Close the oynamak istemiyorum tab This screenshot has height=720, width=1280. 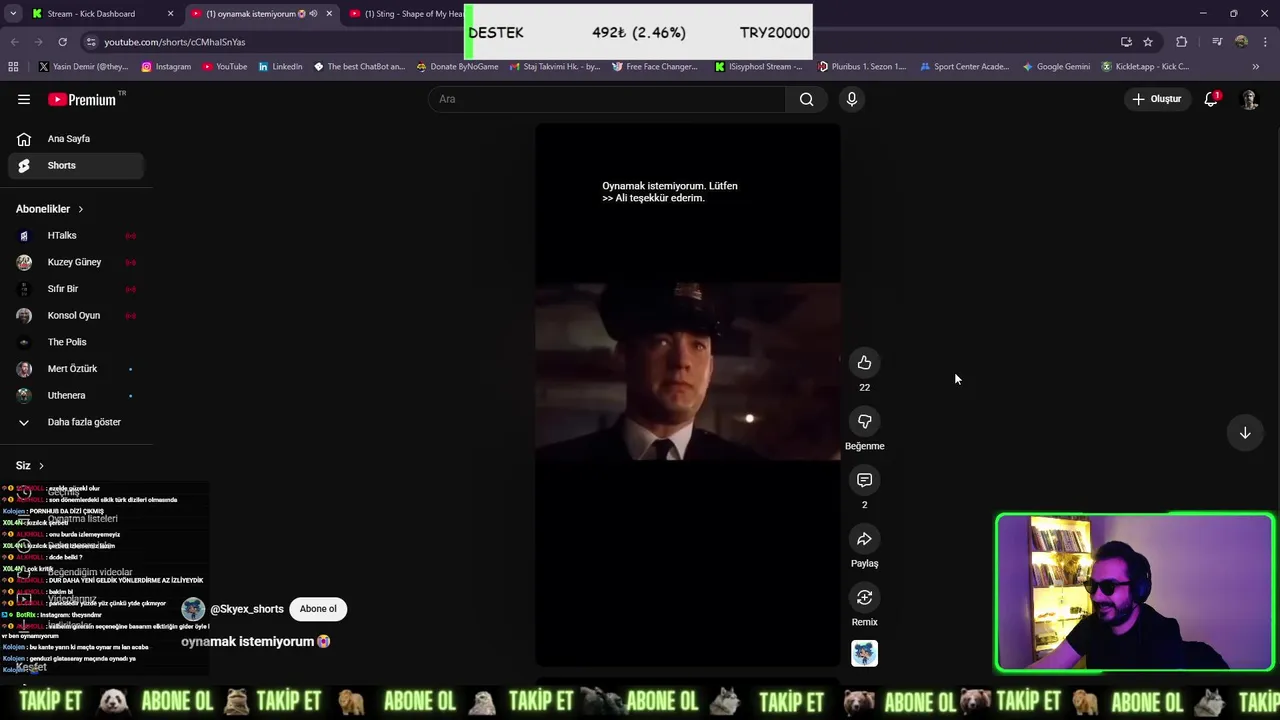(329, 14)
